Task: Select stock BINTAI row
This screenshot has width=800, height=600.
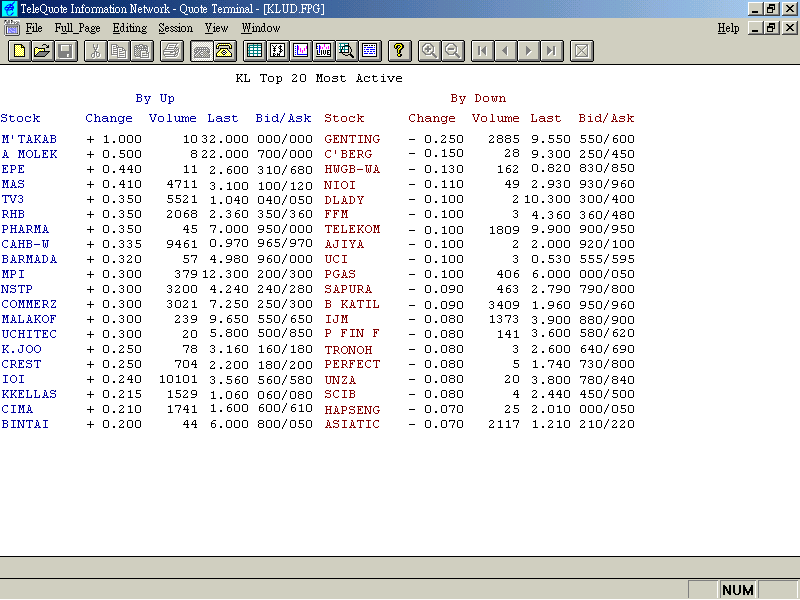Action: click(25, 424)
